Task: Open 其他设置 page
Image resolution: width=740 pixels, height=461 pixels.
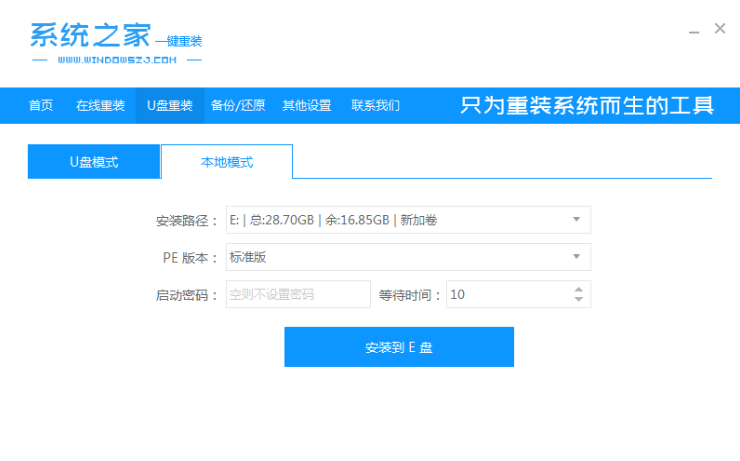Action: [307, 105]
